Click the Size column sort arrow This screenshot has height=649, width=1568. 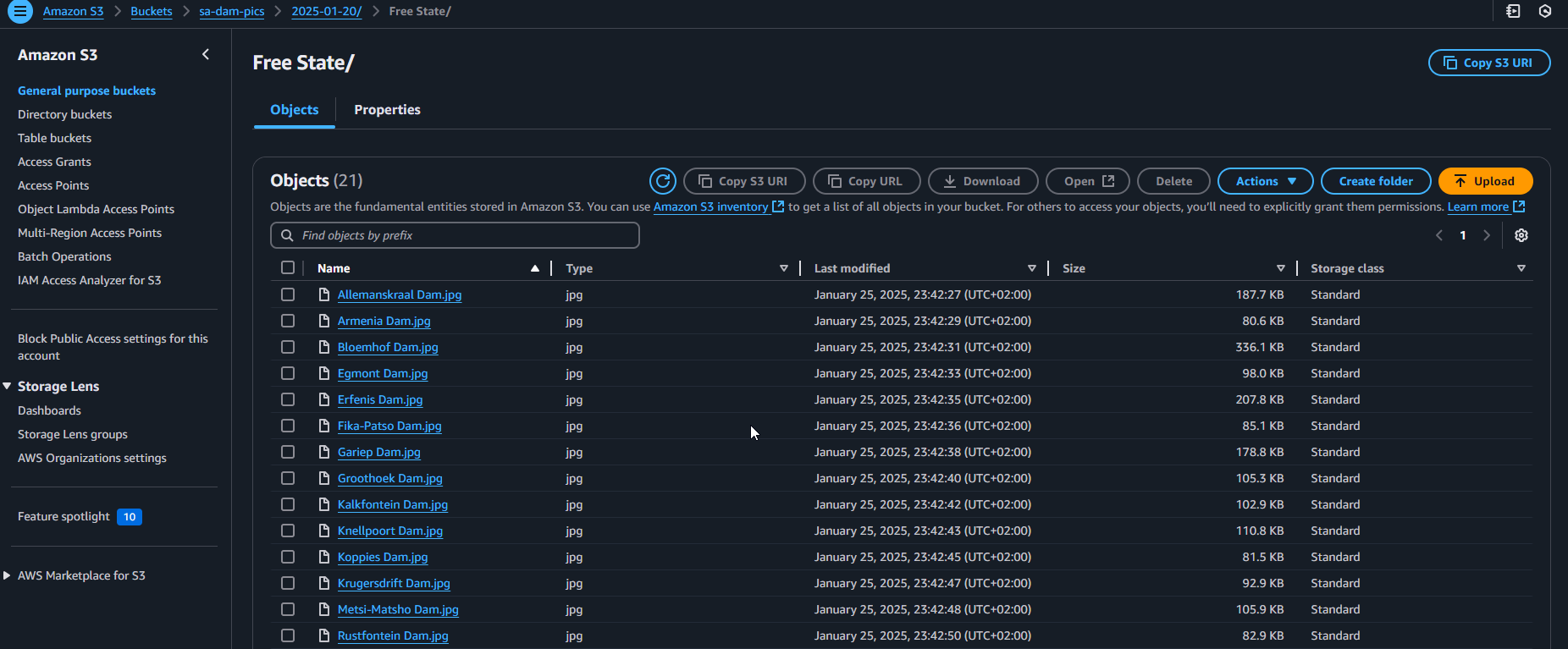click(x=1281, y=268)
